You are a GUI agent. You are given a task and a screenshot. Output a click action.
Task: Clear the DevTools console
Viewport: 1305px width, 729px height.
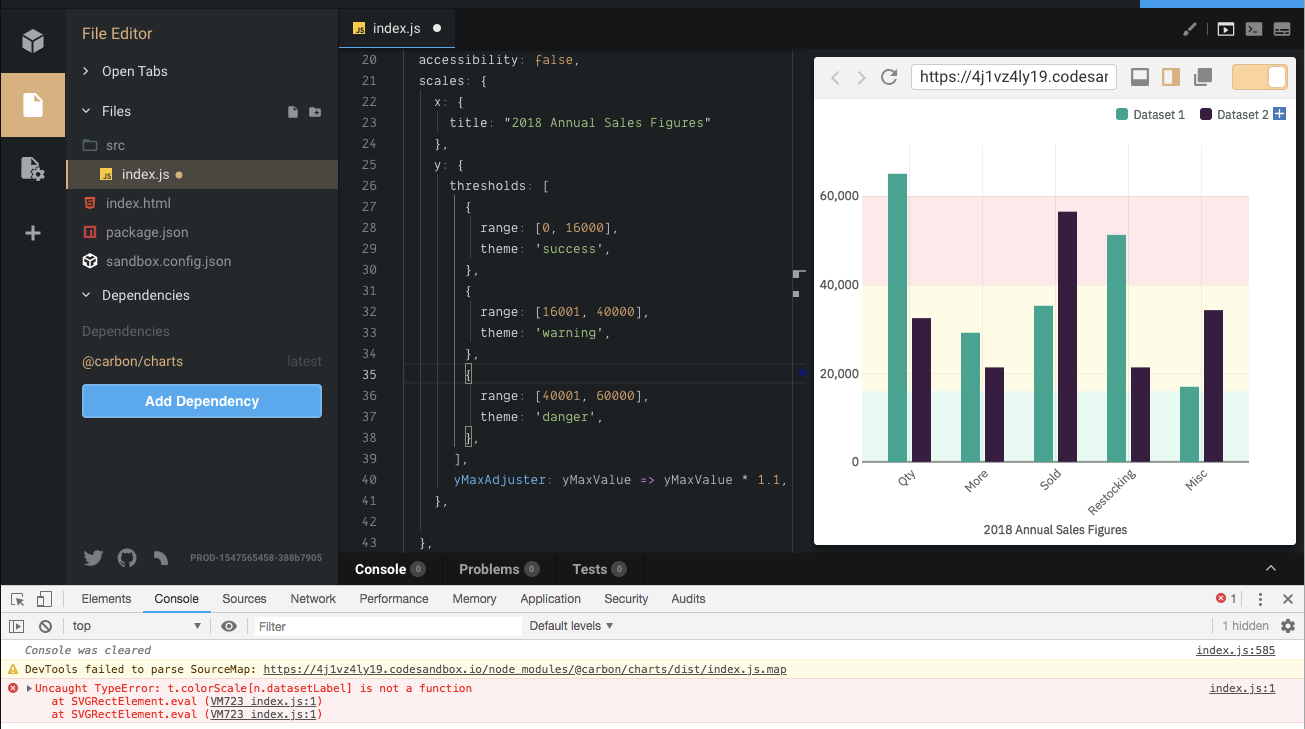(45, 626)
